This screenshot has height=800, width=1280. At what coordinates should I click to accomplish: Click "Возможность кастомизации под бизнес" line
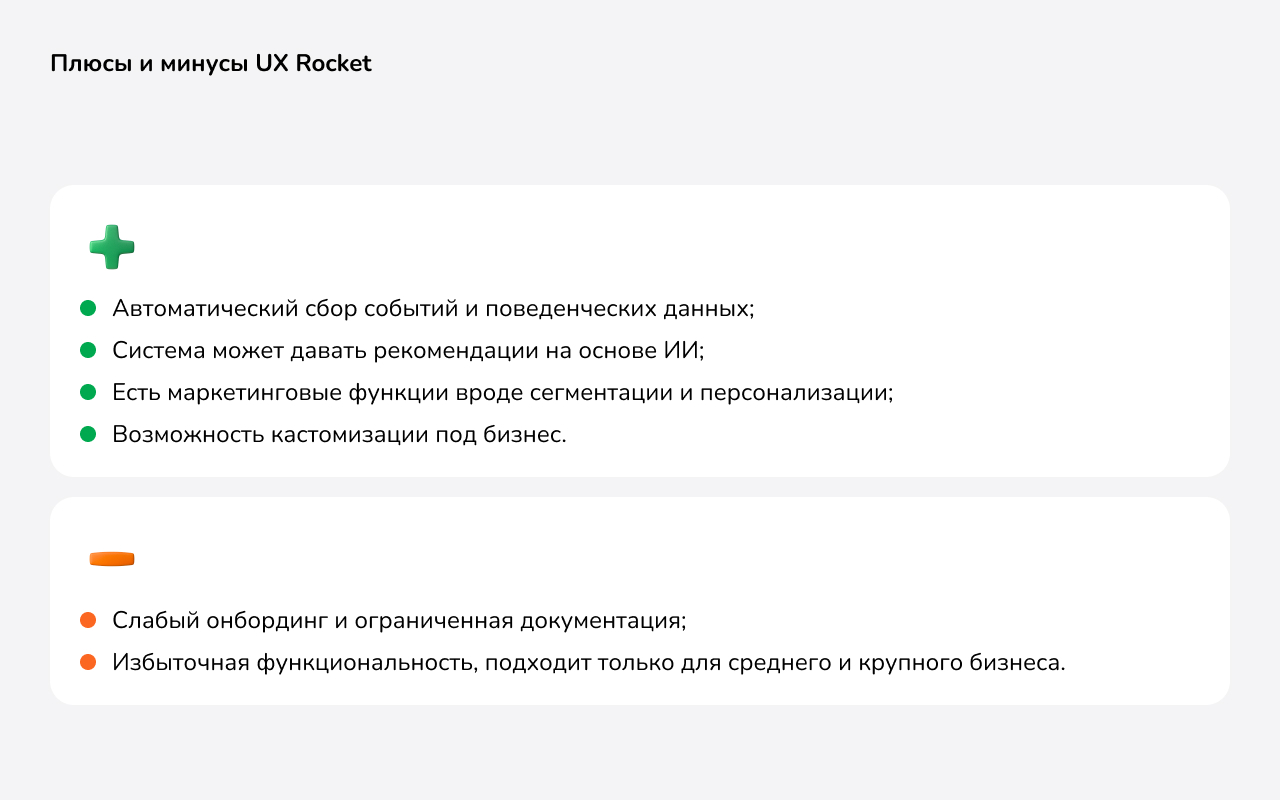pos(339,434)
